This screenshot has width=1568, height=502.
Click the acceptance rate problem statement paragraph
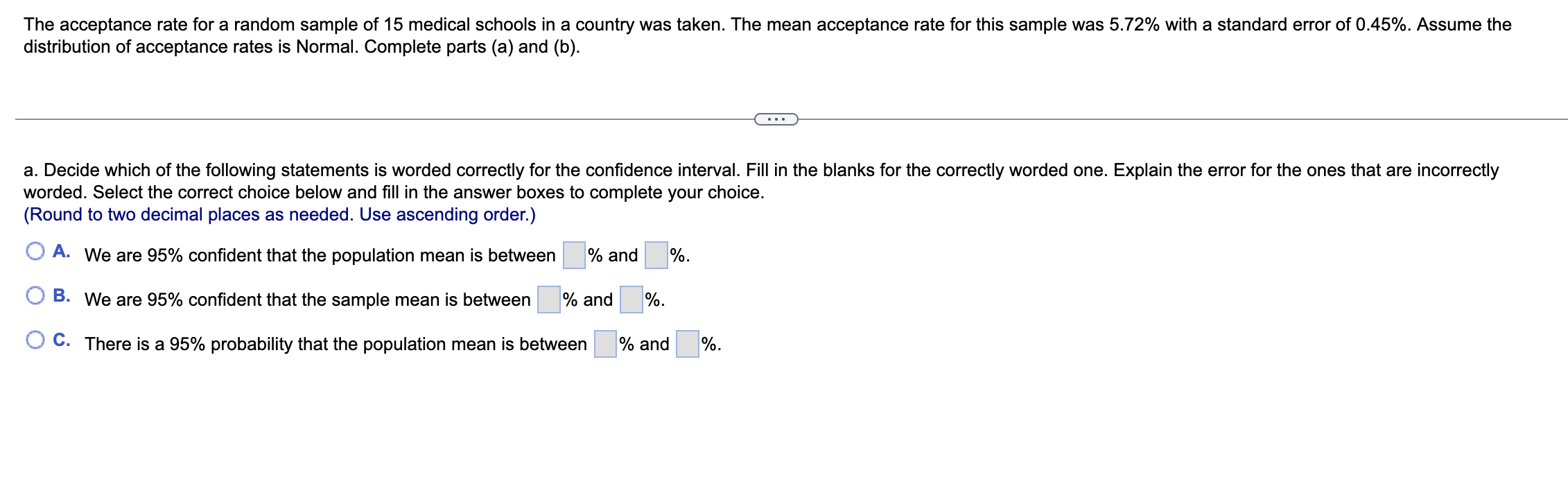[767, 35]
